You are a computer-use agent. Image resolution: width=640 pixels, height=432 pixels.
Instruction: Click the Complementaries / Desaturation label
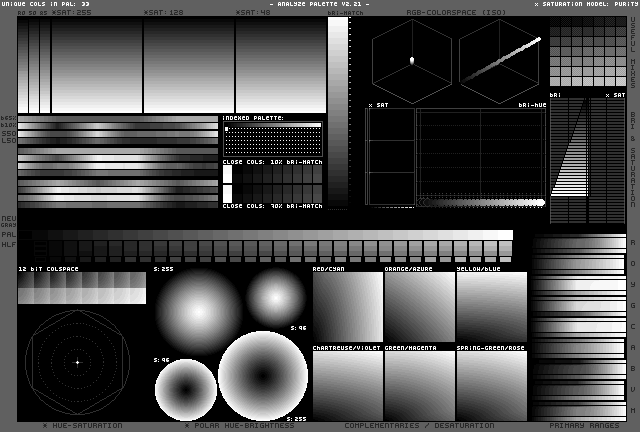[x=419, y=426]
